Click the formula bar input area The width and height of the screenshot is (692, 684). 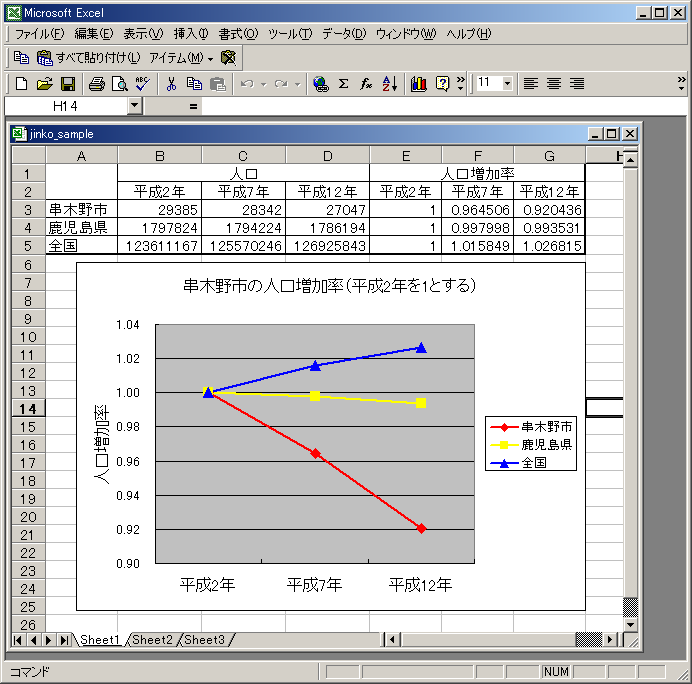tap(444, 106)
